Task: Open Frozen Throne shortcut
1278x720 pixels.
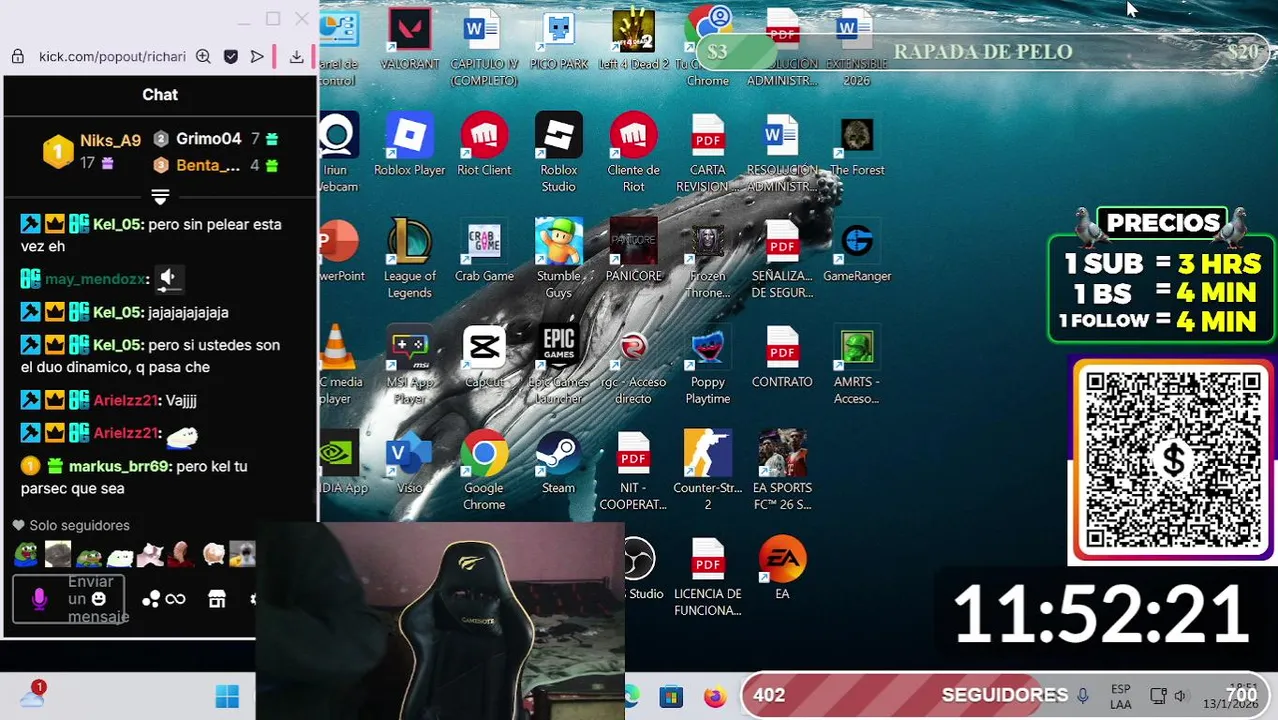Action: (708, 260)
